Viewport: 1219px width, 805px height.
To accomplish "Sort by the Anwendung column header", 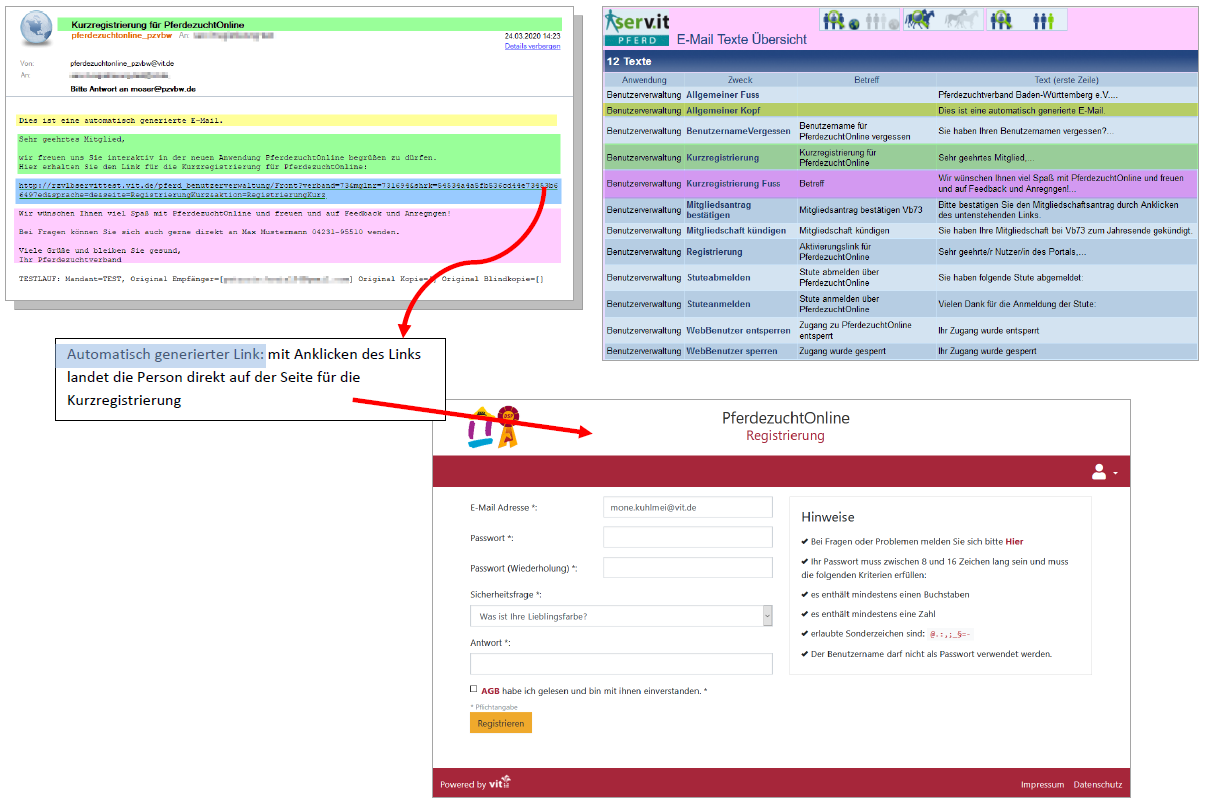I will point(644,80).
